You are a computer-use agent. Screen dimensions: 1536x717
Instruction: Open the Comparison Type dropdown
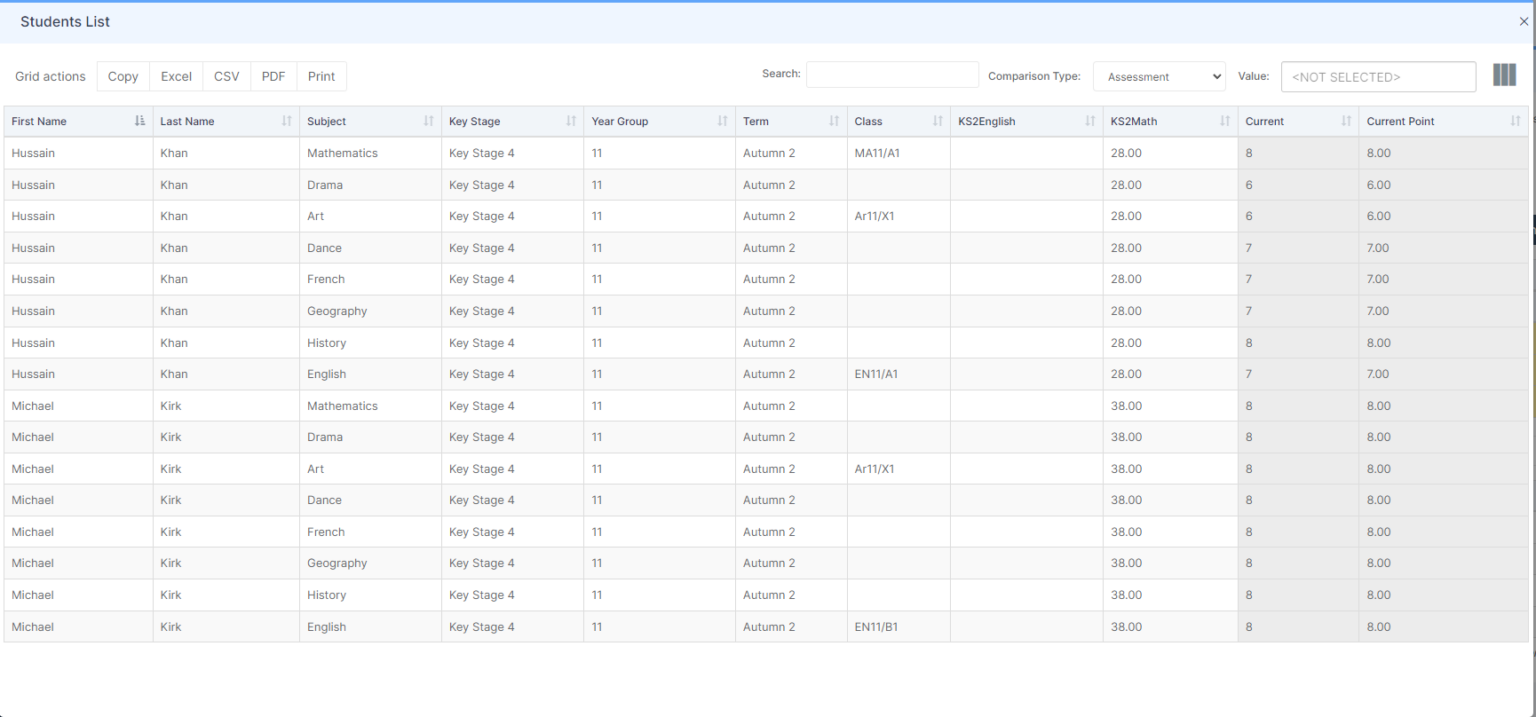(1159, 75)
